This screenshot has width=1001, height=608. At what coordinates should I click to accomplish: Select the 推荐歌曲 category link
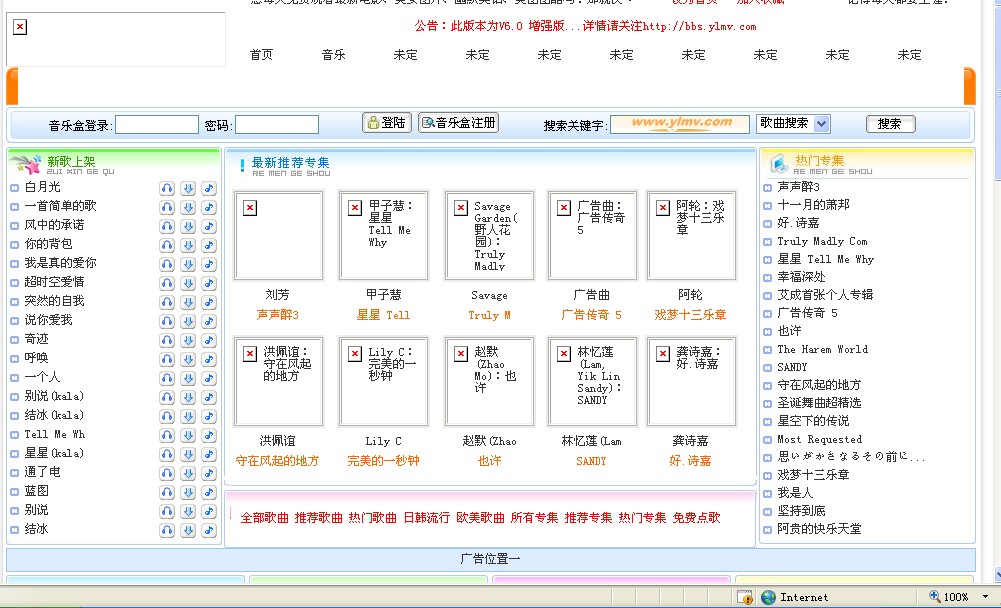pyautogui.click(x=319, y=518)
